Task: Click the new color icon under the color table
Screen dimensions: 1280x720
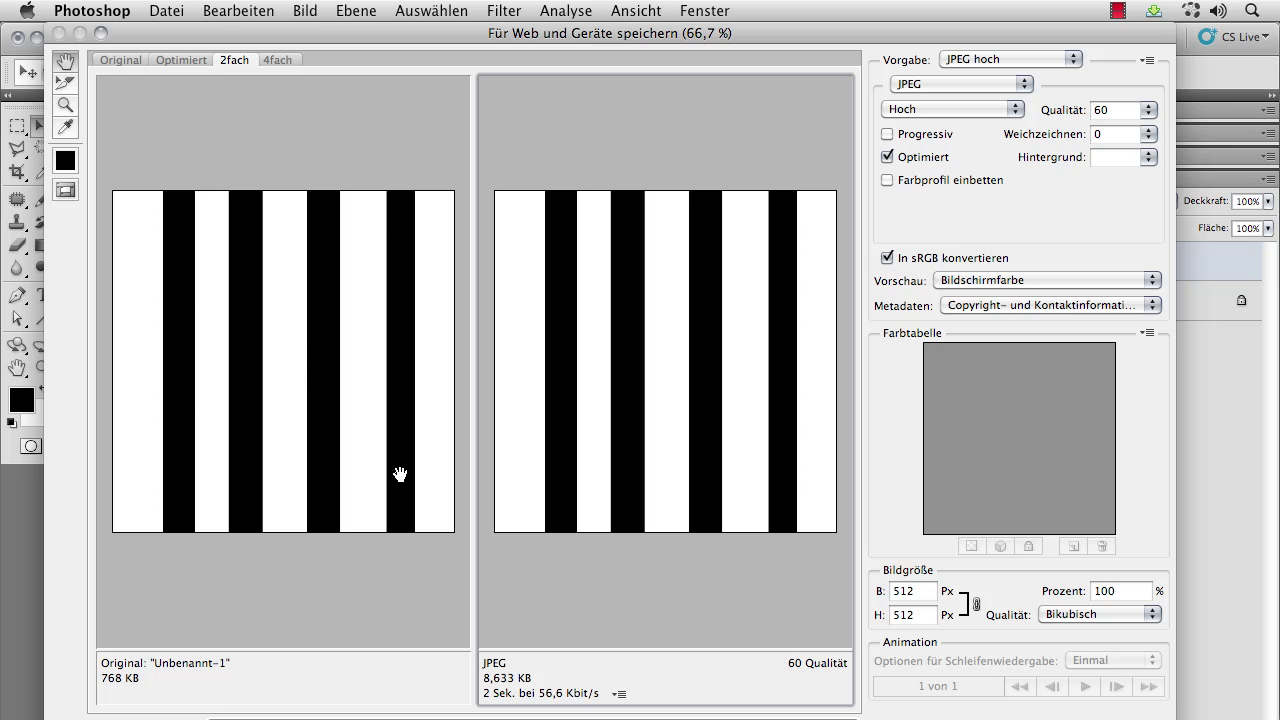Action: point(1074,546)
